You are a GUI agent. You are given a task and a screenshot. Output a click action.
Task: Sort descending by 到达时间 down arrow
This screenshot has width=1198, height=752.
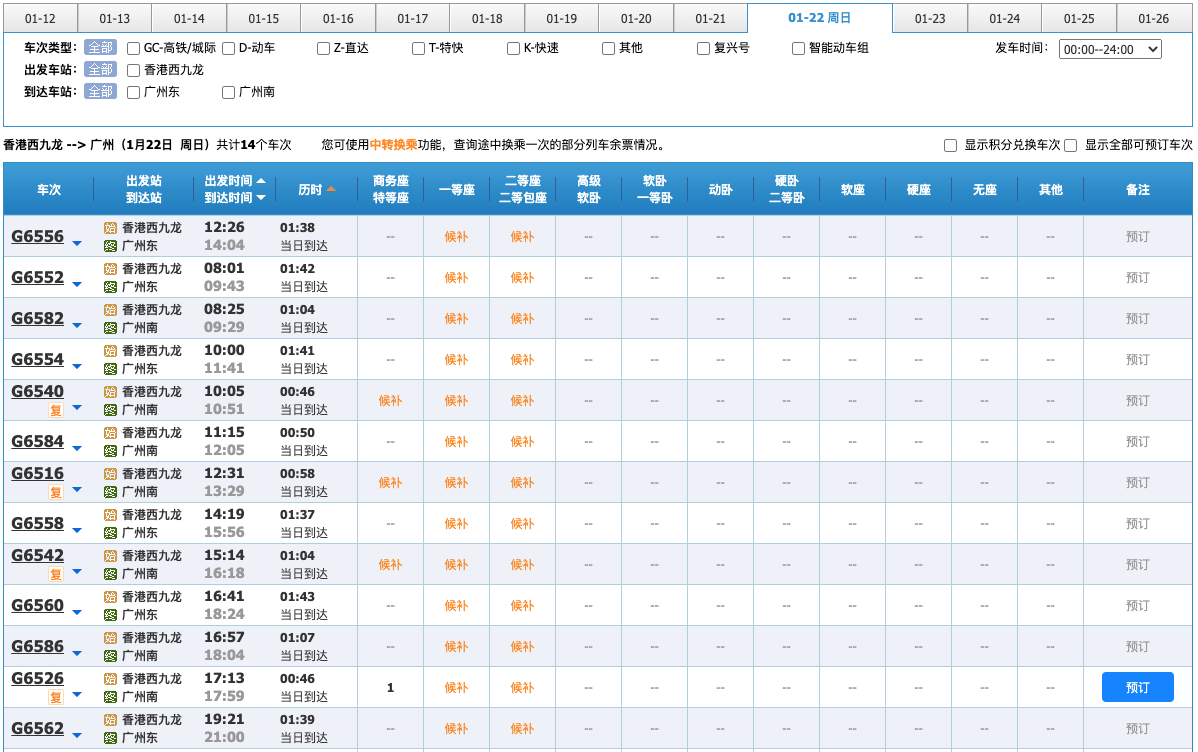(261, 198)
